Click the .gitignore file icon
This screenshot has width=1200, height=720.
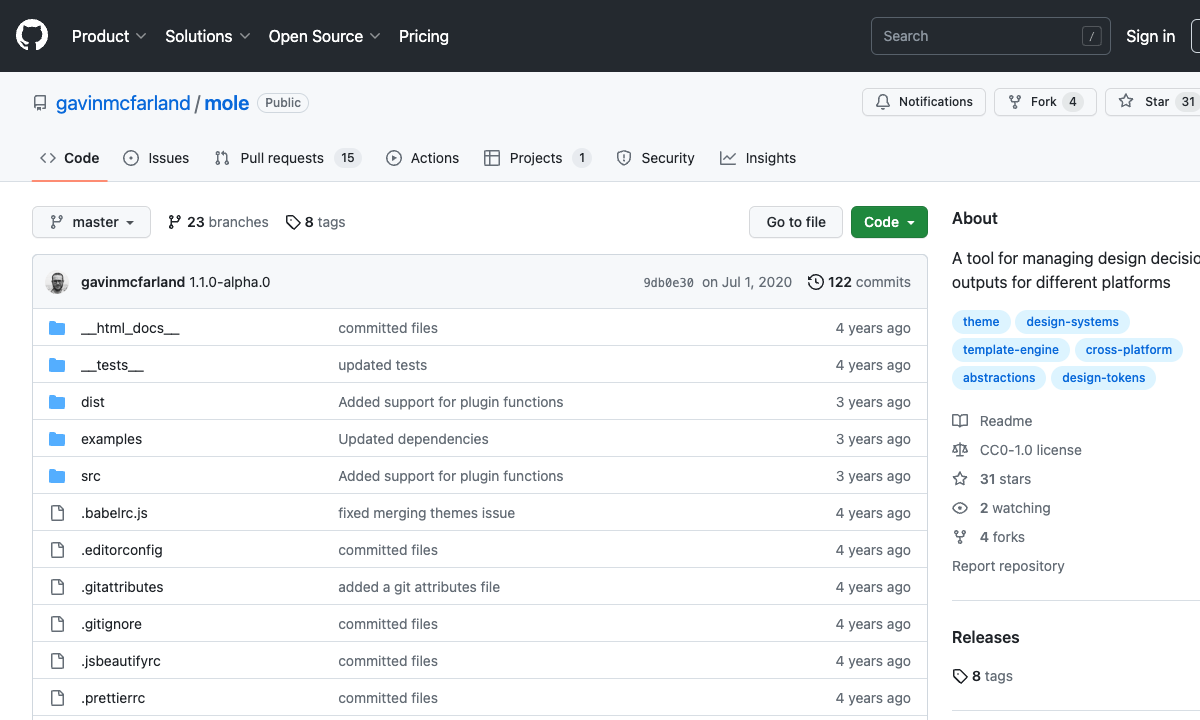(57, 624)
